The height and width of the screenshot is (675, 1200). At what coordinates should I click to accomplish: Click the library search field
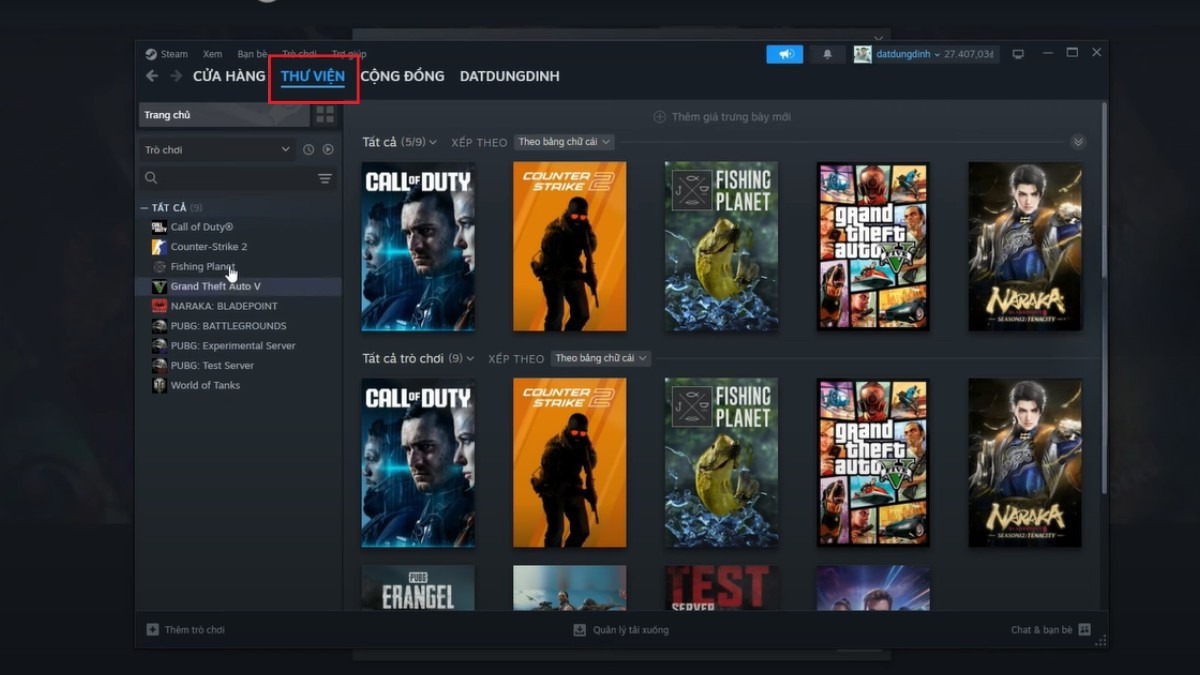(226, 178)
